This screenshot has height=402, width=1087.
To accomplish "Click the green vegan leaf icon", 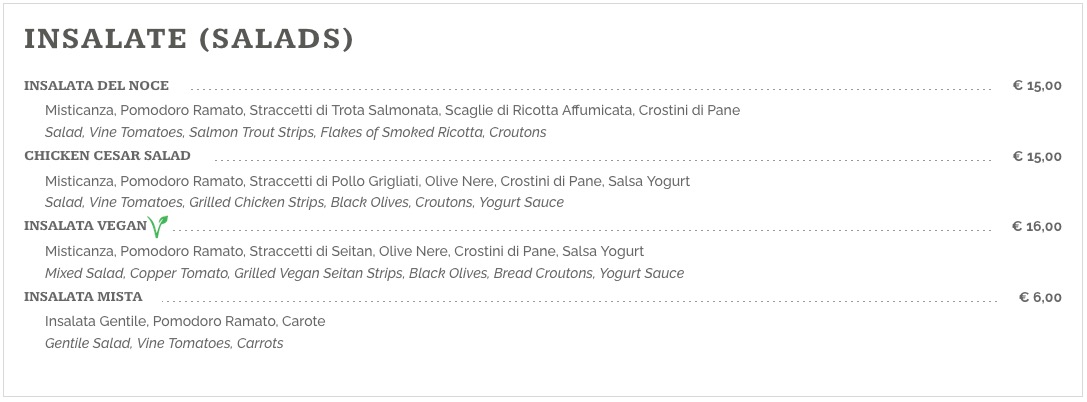I will tap(158, 226).
